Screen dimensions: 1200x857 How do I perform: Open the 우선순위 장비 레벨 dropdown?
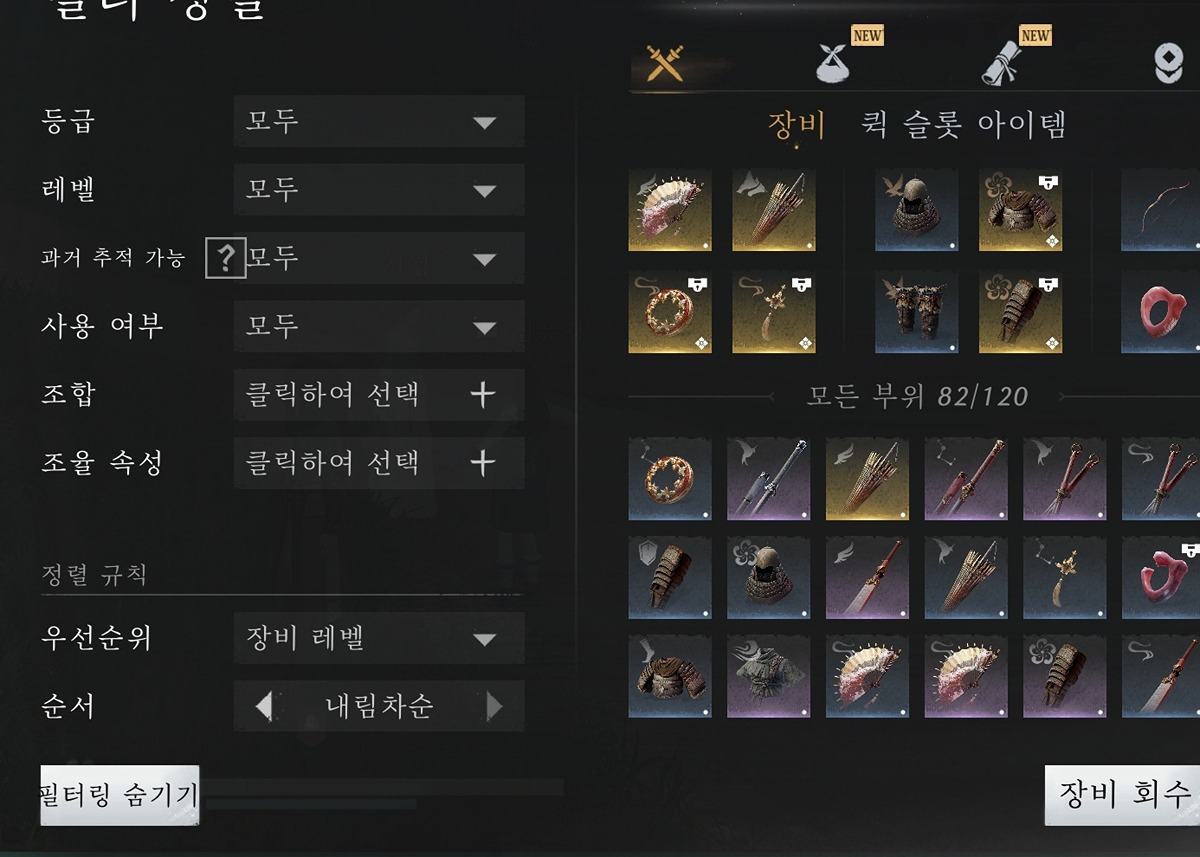(x=379, y=639)
